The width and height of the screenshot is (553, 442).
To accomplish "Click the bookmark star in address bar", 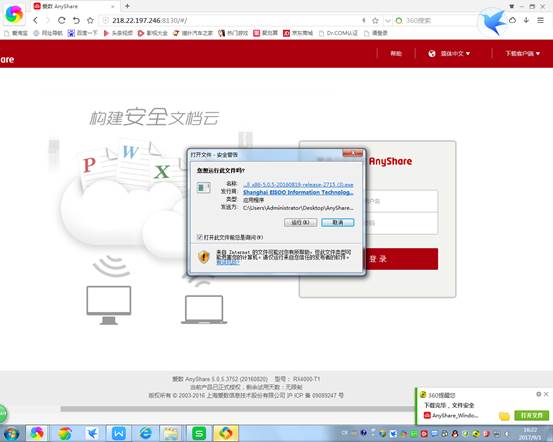I will click(x=375, y=20).
